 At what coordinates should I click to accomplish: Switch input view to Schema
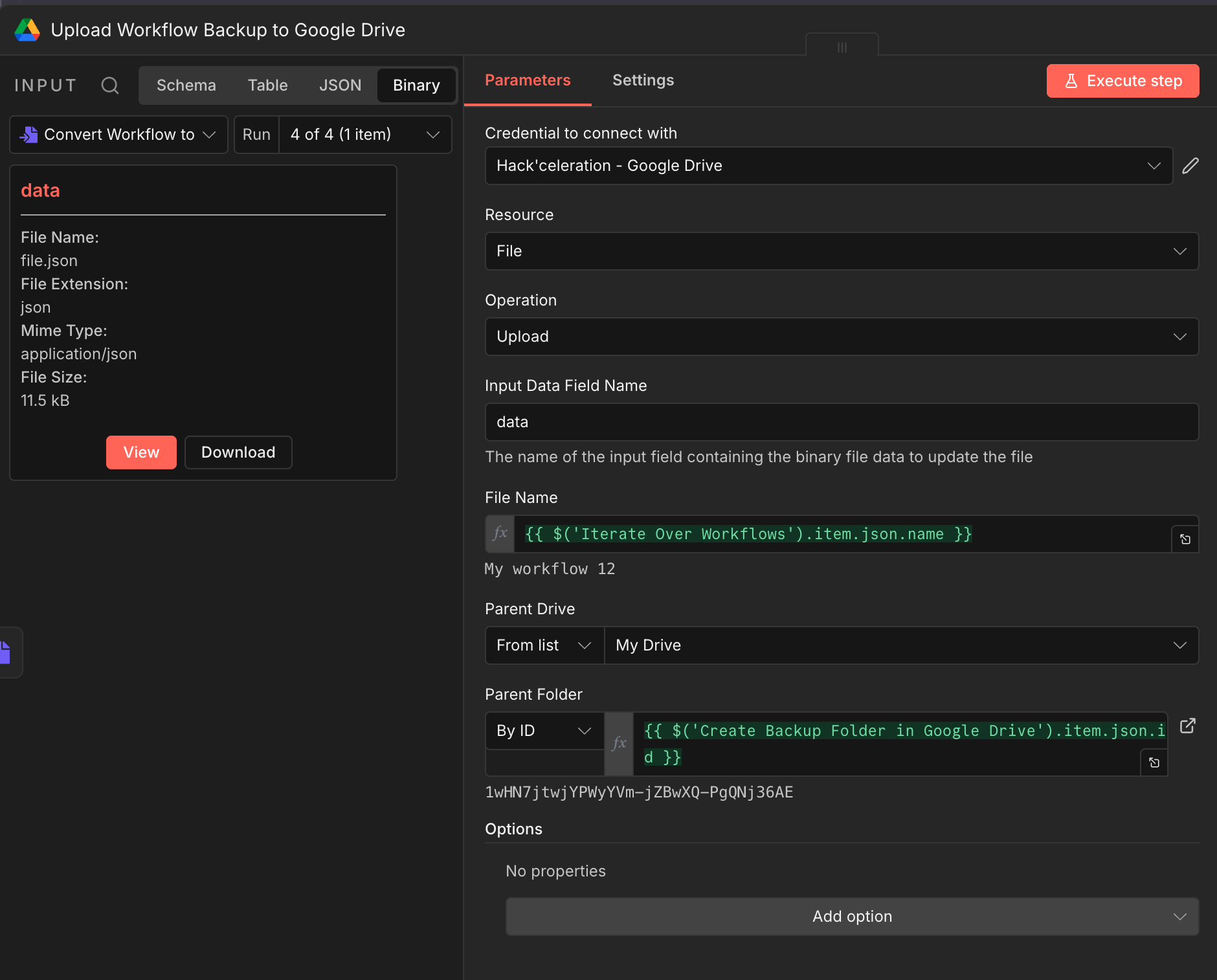coord(186,85)
